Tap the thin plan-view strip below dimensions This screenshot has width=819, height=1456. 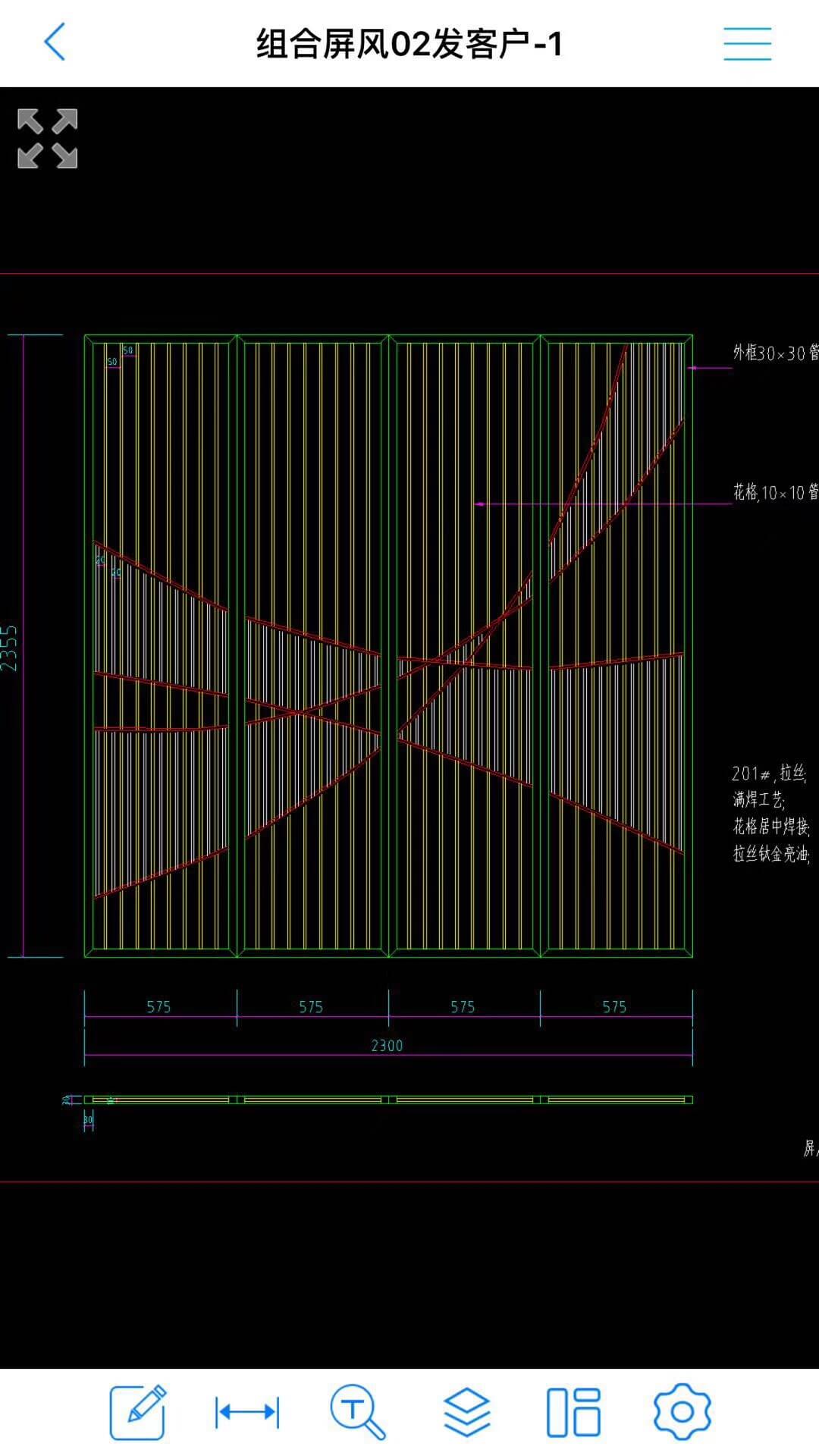tap(388, 1100)
